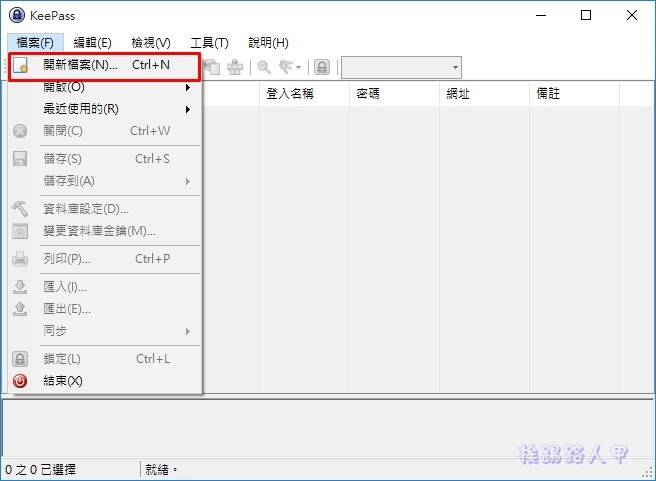
Task: Click the 鎖定(L) lock workspace entry
Action: click(x=105, y=359)
